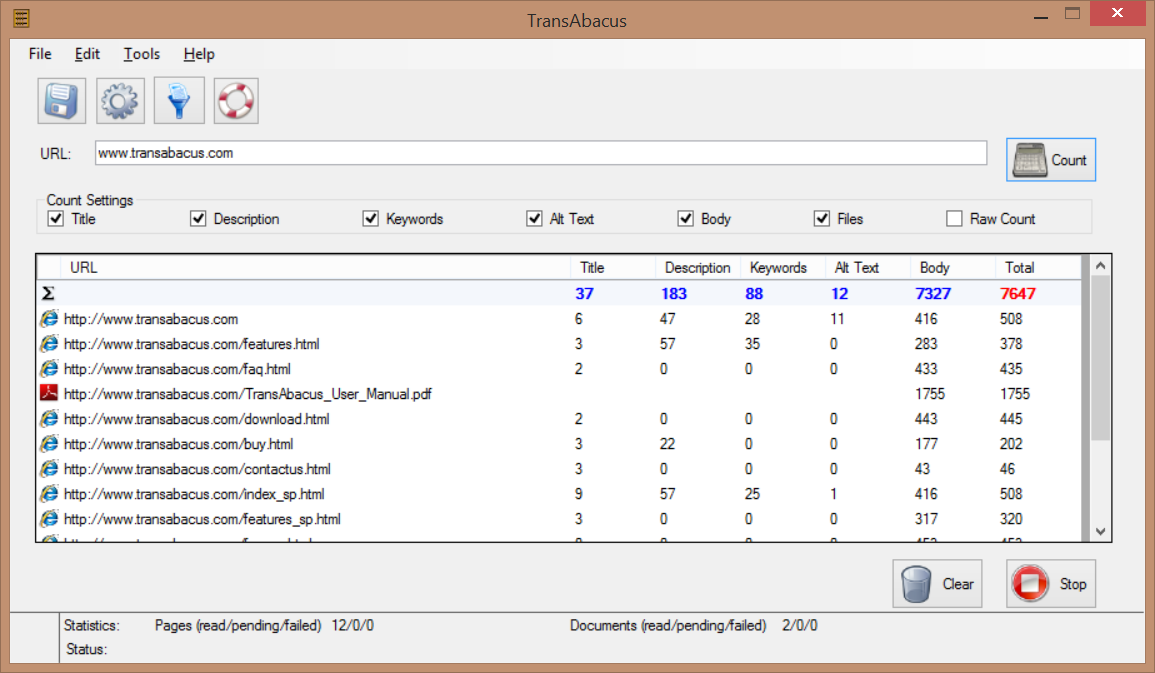Sort by the Total column header
Image resolution: width=1155 pixels, height=673 pixels.
tap(1038, 267)
